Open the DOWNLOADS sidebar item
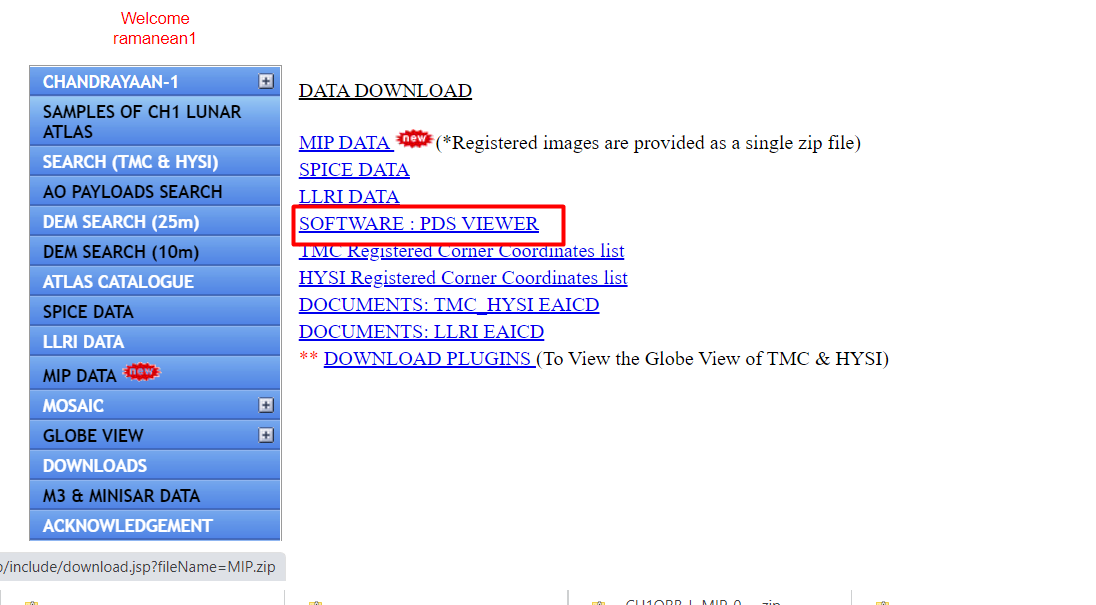This screenshot has width=1096, height=605. [x=155, y=465]
